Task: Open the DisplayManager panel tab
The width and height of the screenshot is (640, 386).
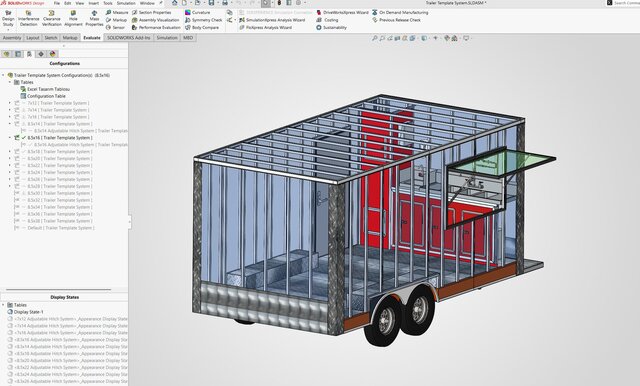Action: (53, 54)
